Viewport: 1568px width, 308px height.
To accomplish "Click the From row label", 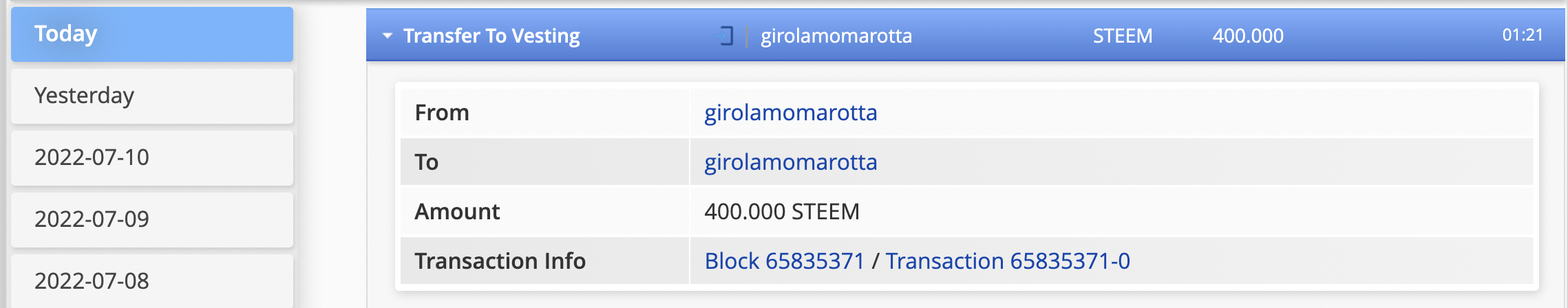I will point(442,113).
